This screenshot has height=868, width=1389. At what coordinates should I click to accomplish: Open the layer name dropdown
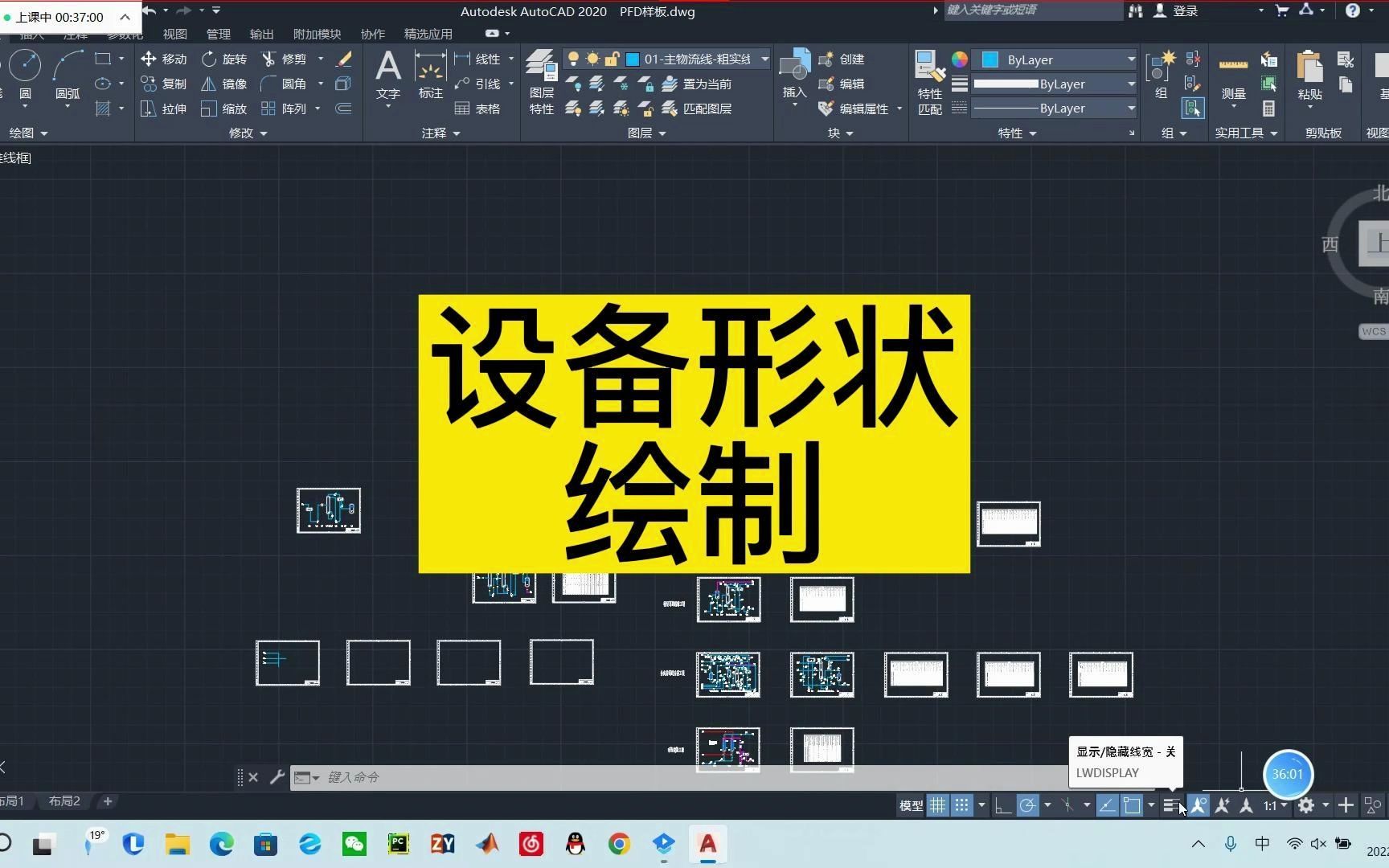pyautogui.click(x=764, y=59)
